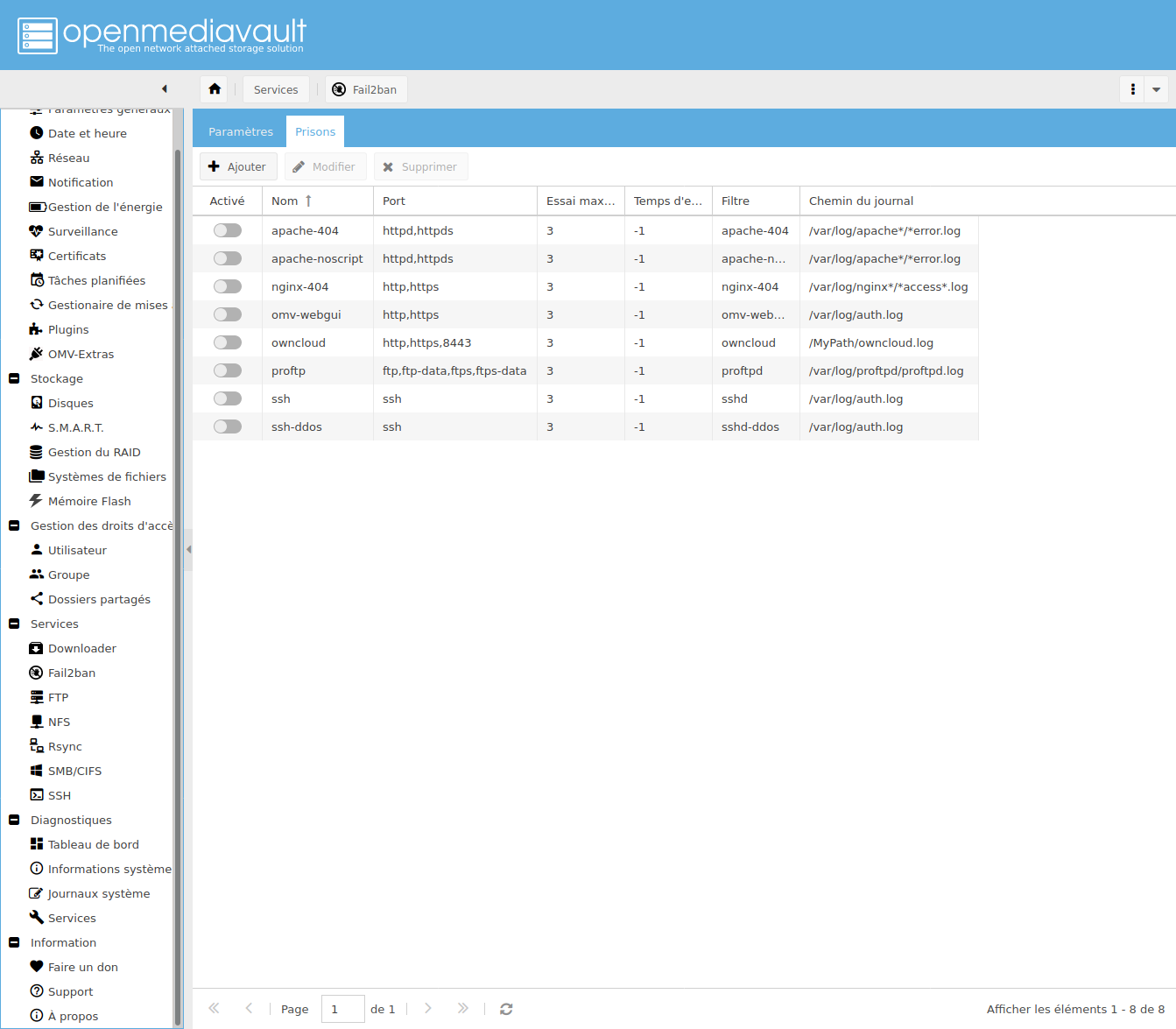Enable the ssh prison toggle
The width and height of the screenshot is (1176, 1029).
[x=228, y=398]
